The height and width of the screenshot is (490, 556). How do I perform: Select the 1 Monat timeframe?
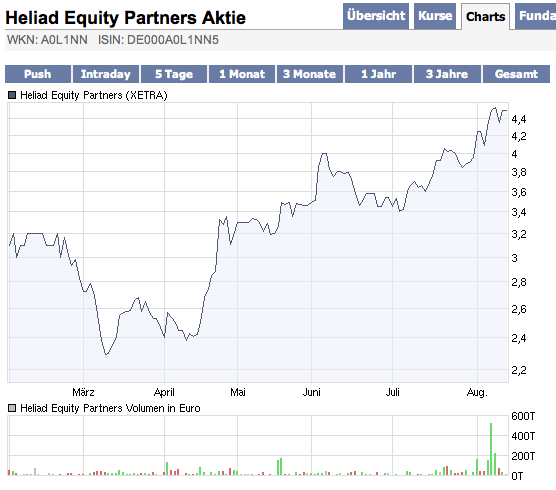tap(242, 74)
